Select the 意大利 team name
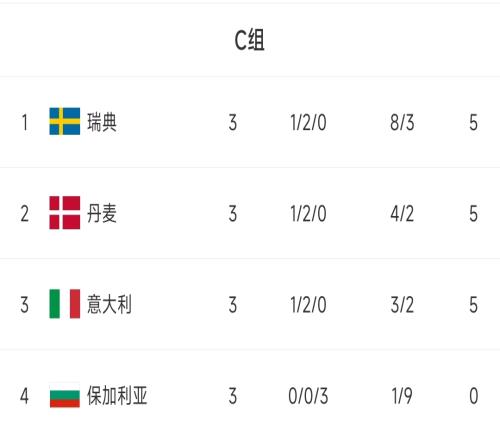500x440 pixels. click(x=109, y=304)
